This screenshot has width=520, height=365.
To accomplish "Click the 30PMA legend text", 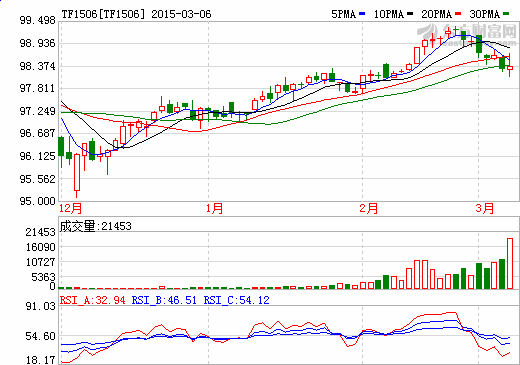I will tap(485, 14).
